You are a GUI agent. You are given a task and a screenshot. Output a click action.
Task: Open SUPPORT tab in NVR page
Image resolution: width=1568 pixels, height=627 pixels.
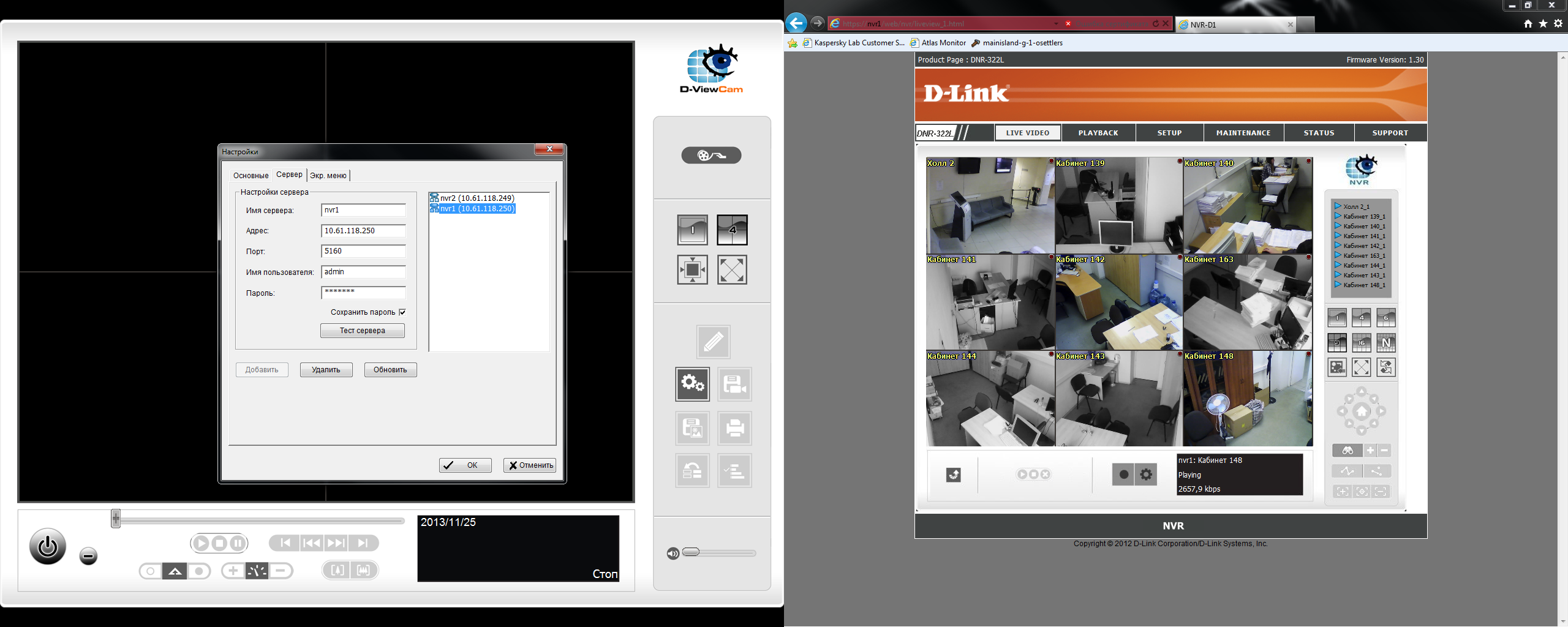coord(1390,133)
